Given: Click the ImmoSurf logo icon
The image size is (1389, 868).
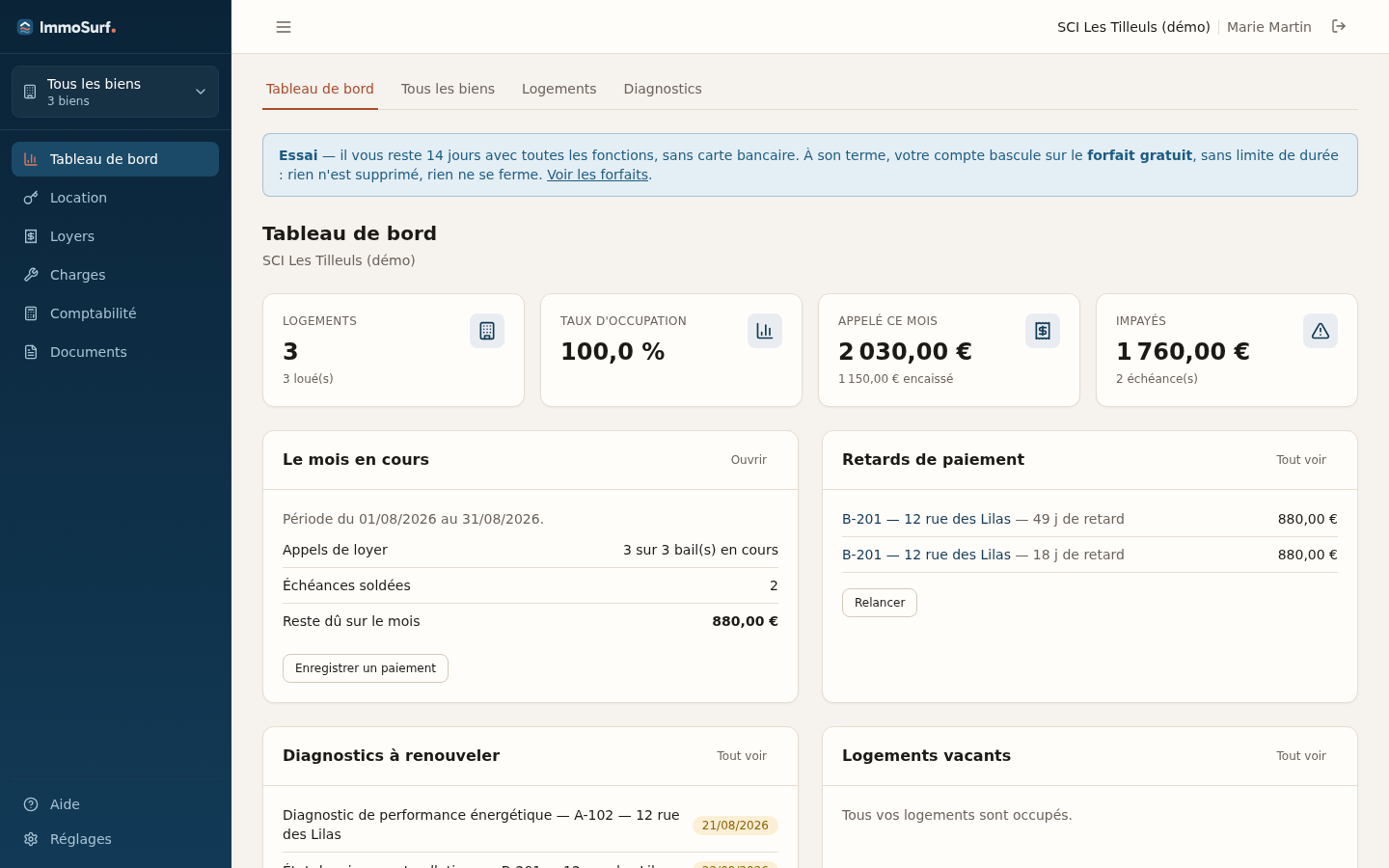Looking at the screenshot, I should 25,27.
